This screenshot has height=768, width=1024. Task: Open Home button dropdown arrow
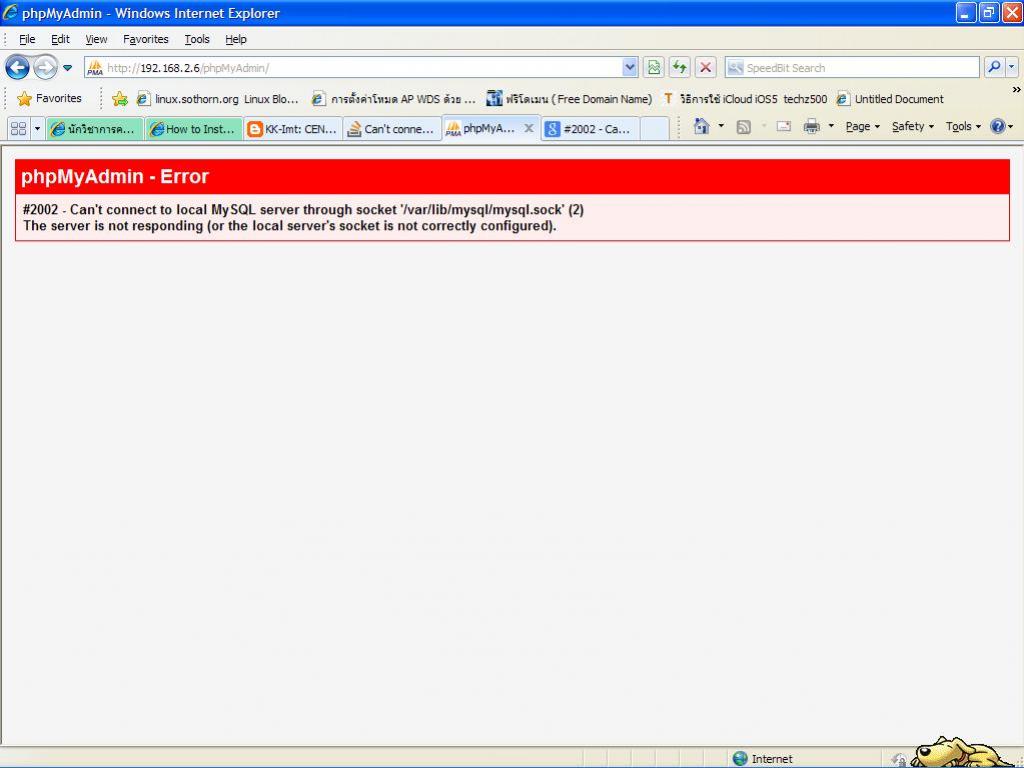click(721, 126)
